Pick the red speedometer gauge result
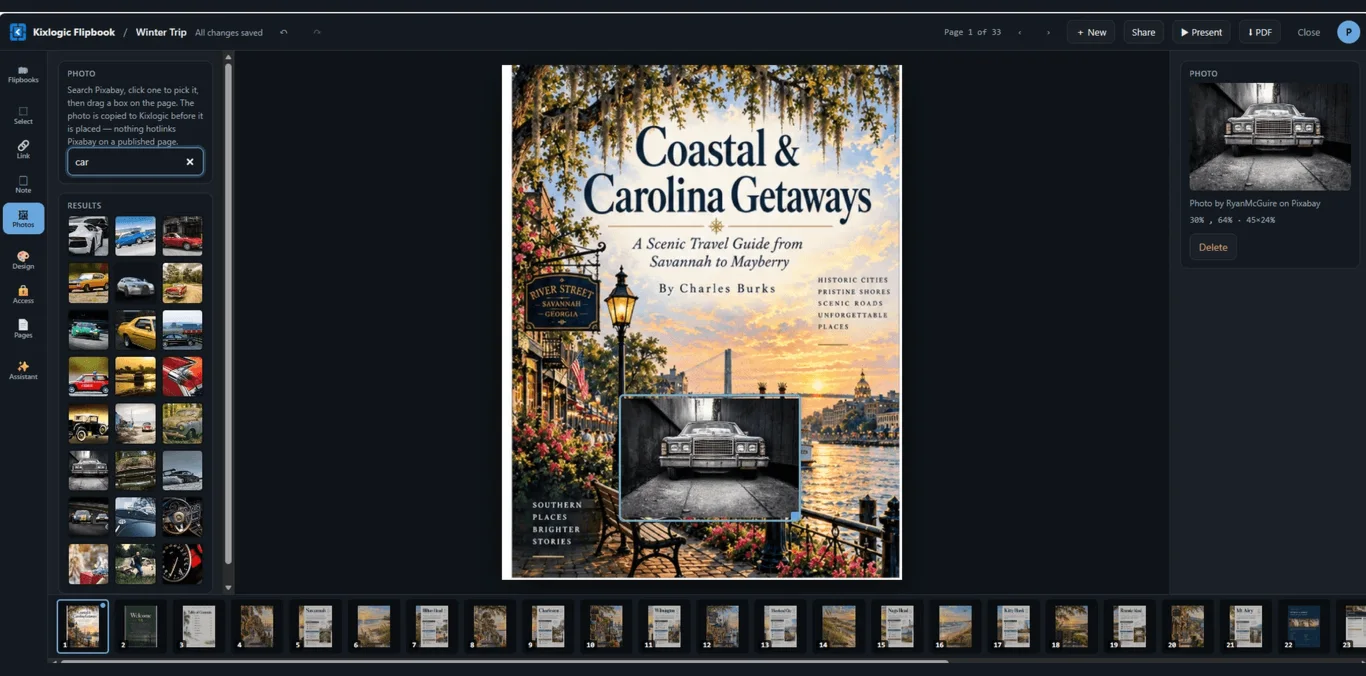The width and height of the screenshot is (1366, 676). [x=182, y=564]
